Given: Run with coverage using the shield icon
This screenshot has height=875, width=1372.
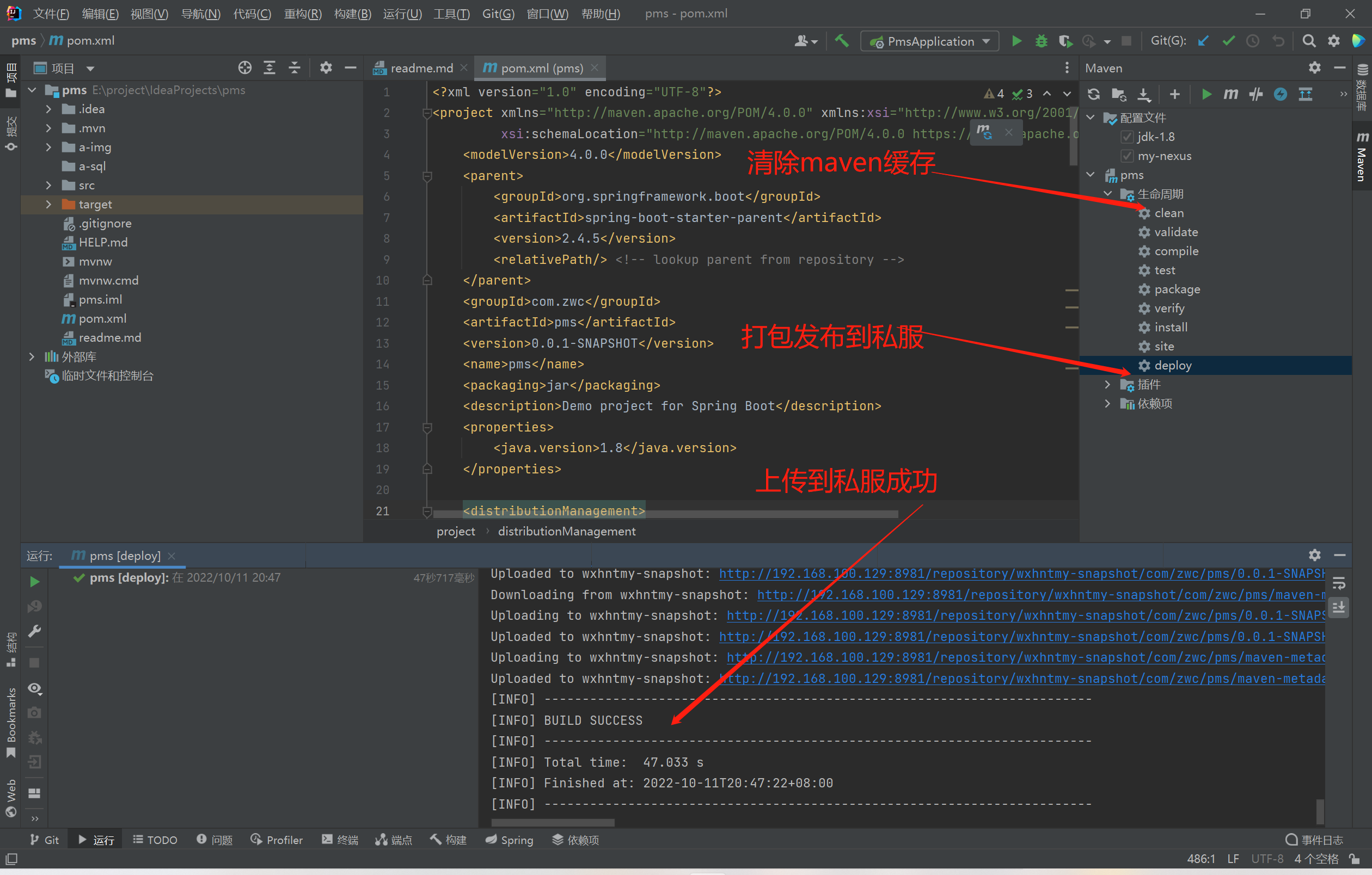Looking at the screenshot, I should tap(1065, 41).
